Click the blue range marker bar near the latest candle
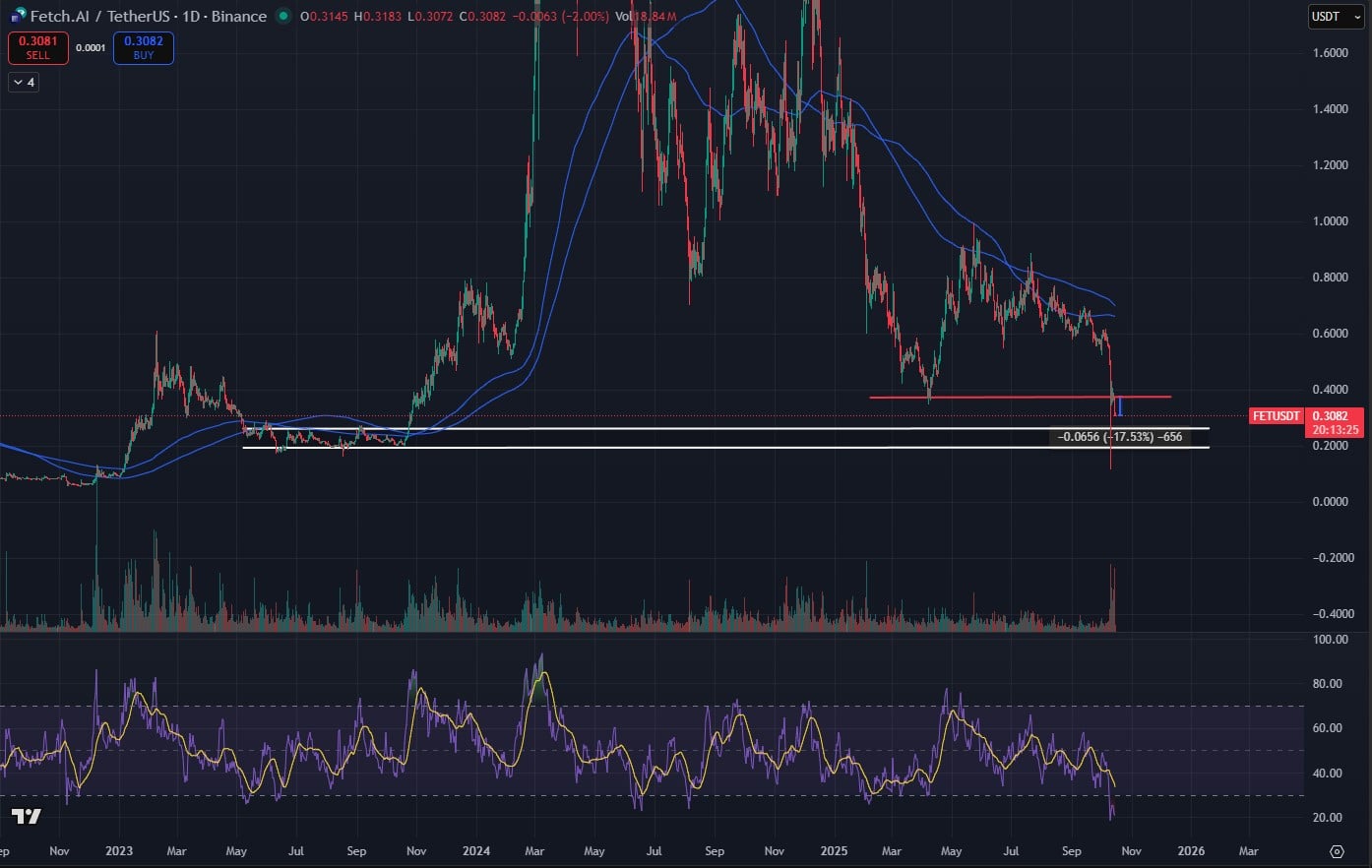The image size is (1372, 868). [x=1120, y=404]
